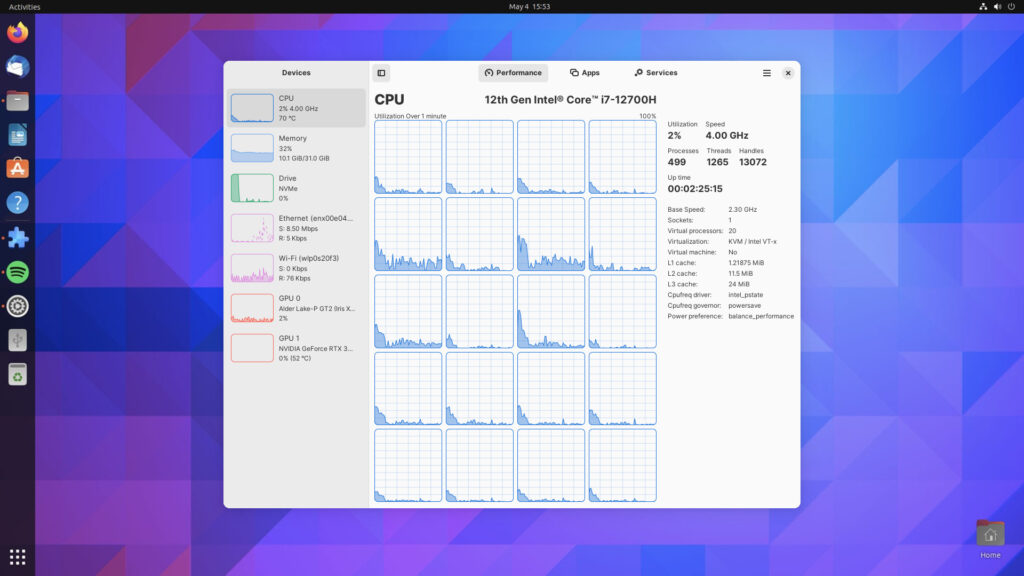Select the Memory device entry

[x=296, y=148]
